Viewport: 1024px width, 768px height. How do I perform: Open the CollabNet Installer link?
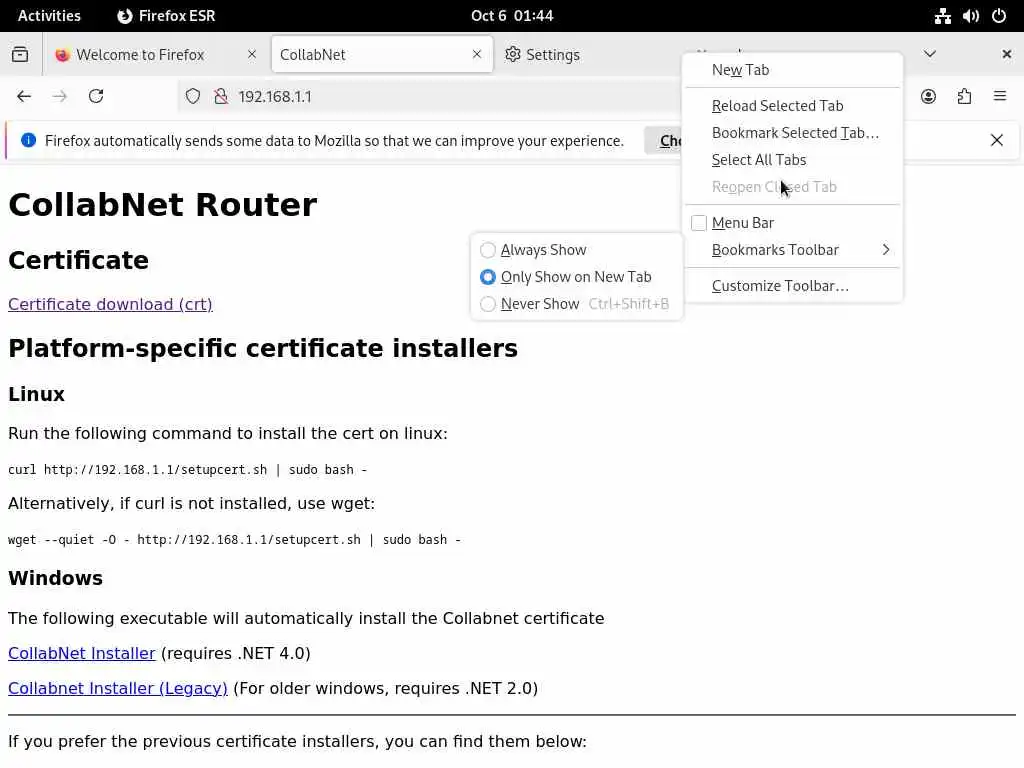[x=82, y=653]
